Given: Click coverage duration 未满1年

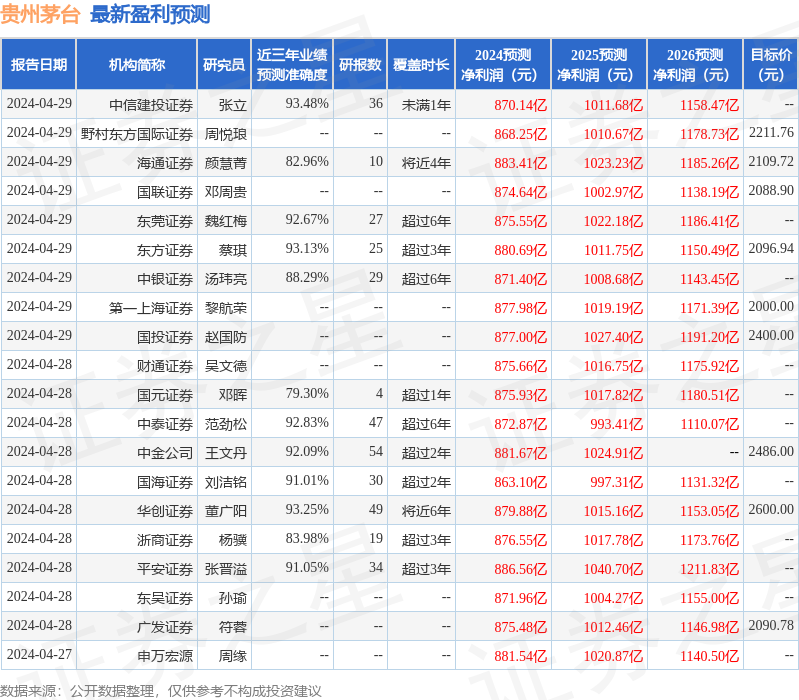Looking at the screenshot, I should pyautogui.click(x=426, y=105).
